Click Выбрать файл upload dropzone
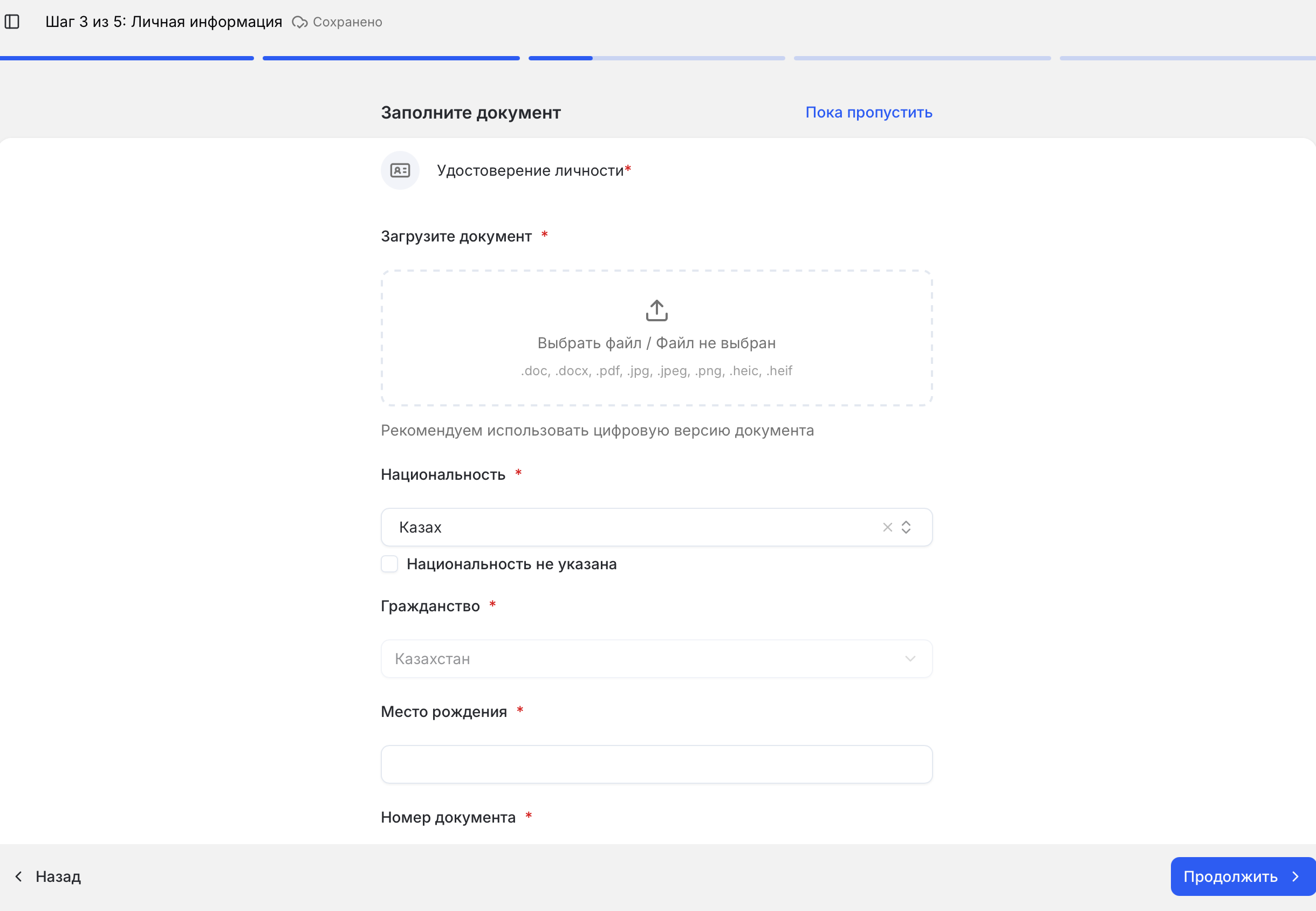This screenshot has width=1316, height=911. click(656, 338)
